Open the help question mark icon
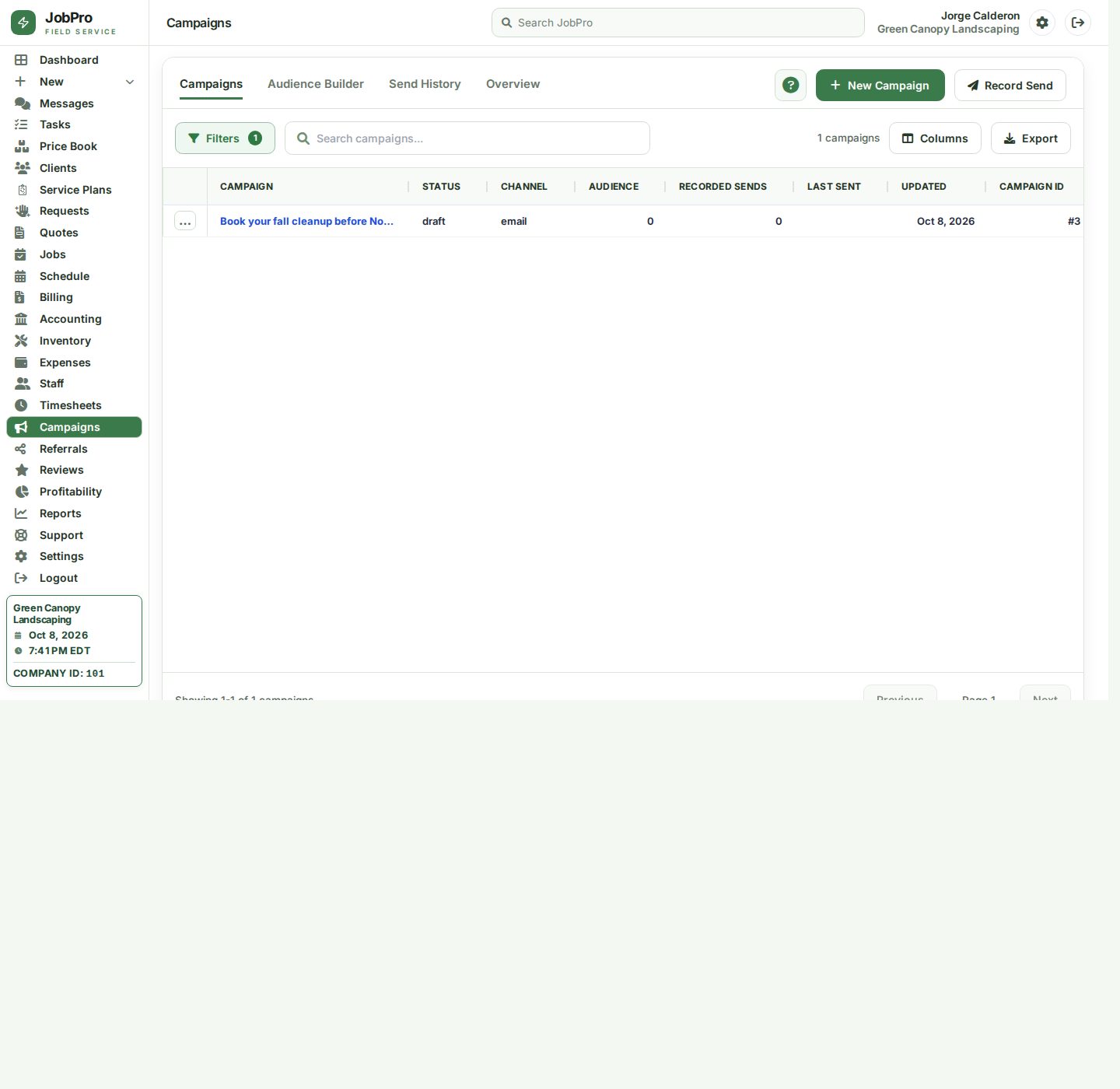The width and height of the screenshot is (1120, 1089). (x=790, y=86)
